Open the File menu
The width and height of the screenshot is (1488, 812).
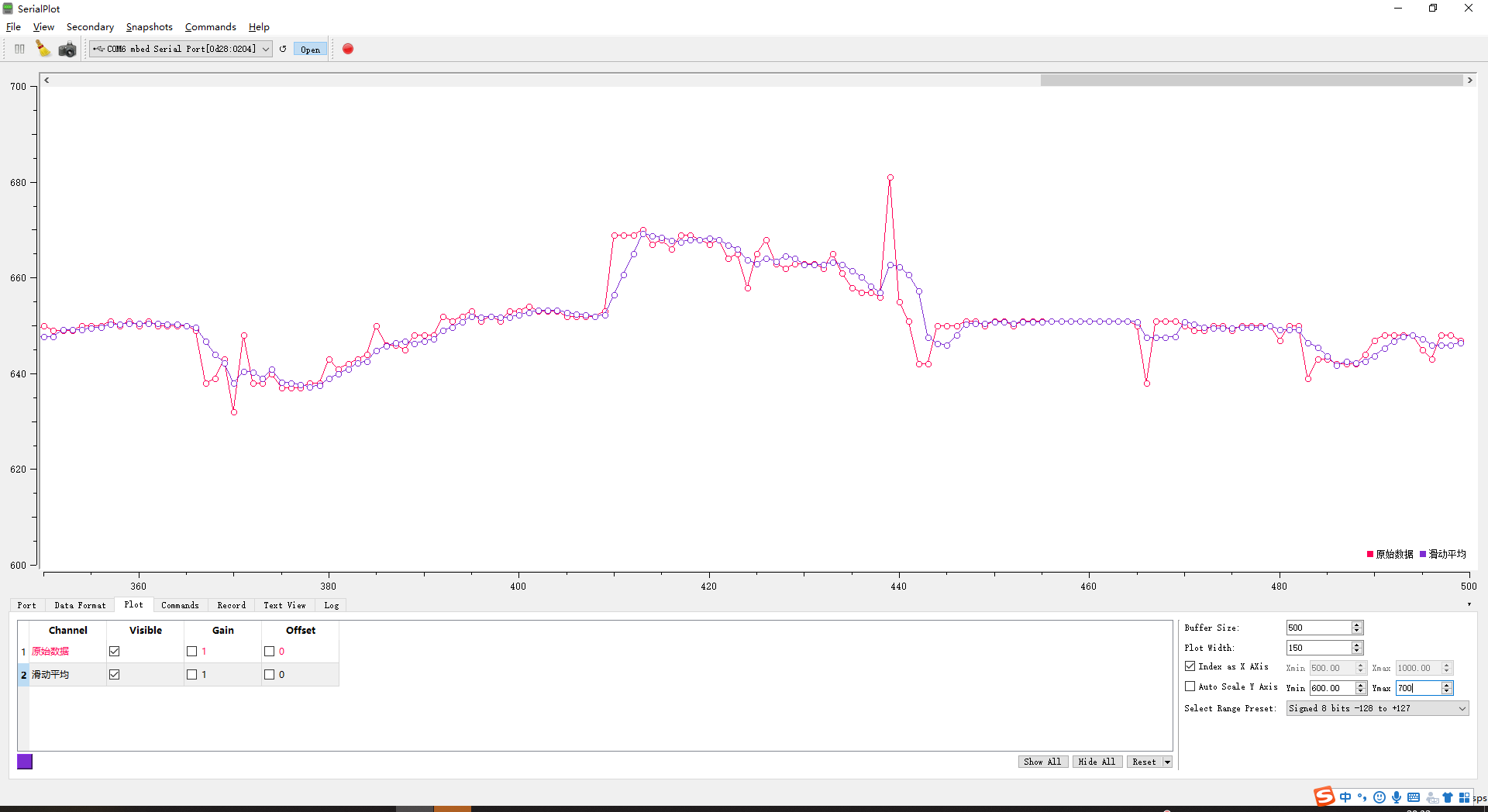click(13, 27)
